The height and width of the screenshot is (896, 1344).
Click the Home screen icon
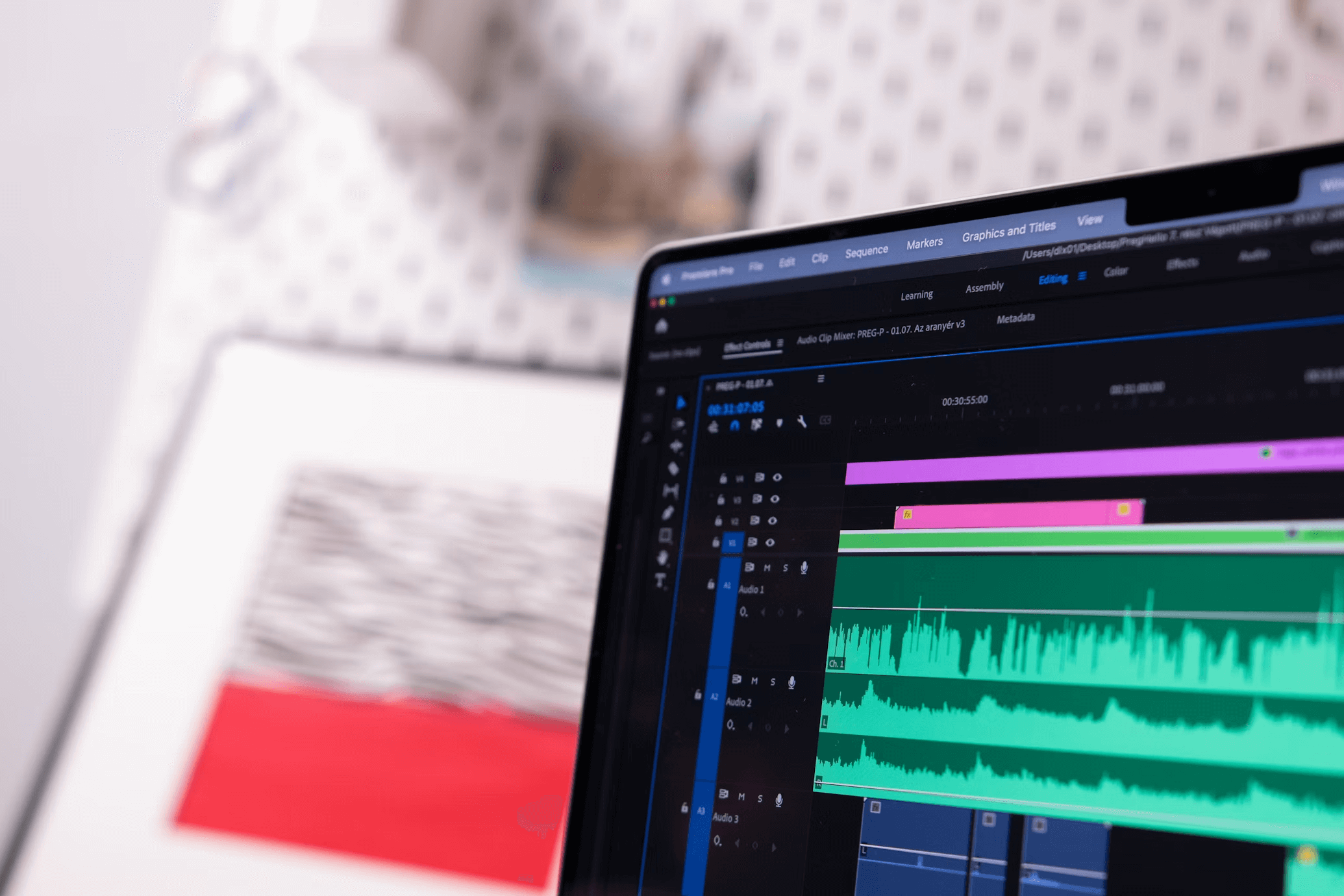pos(662,326)
